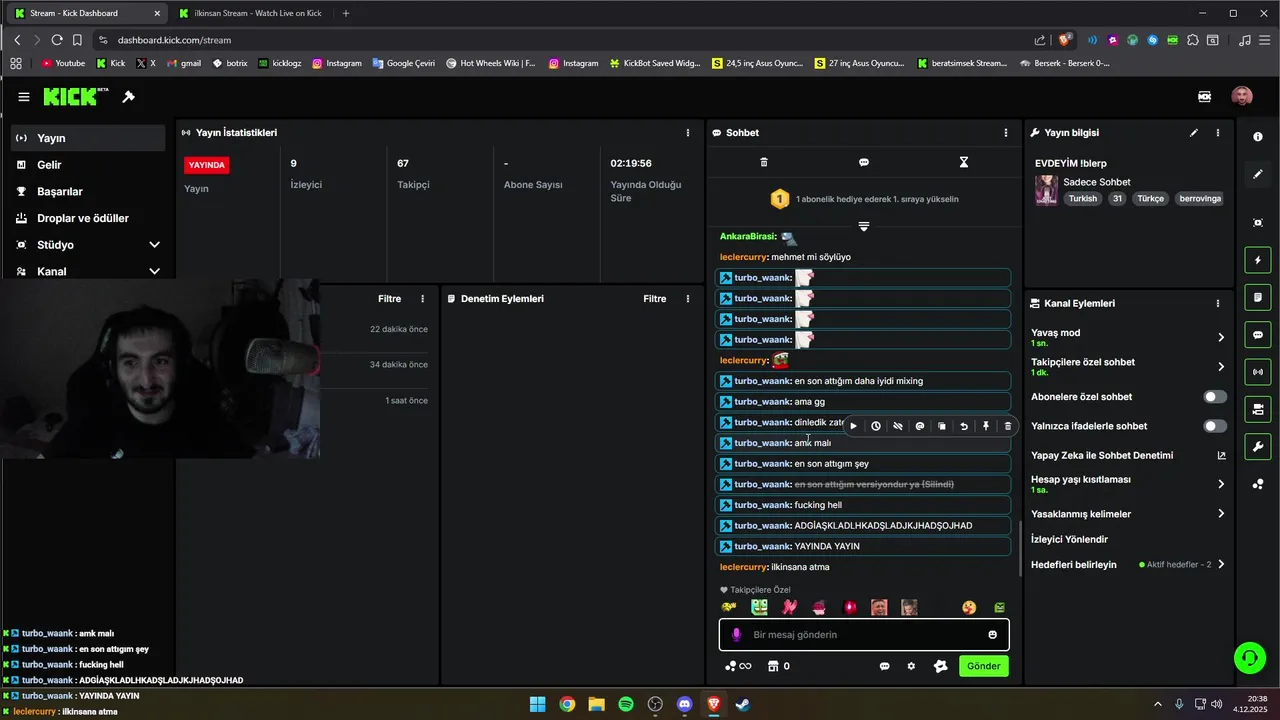Expand Hesap yaşı kısıtlaması settings

tap(1128, 484)
